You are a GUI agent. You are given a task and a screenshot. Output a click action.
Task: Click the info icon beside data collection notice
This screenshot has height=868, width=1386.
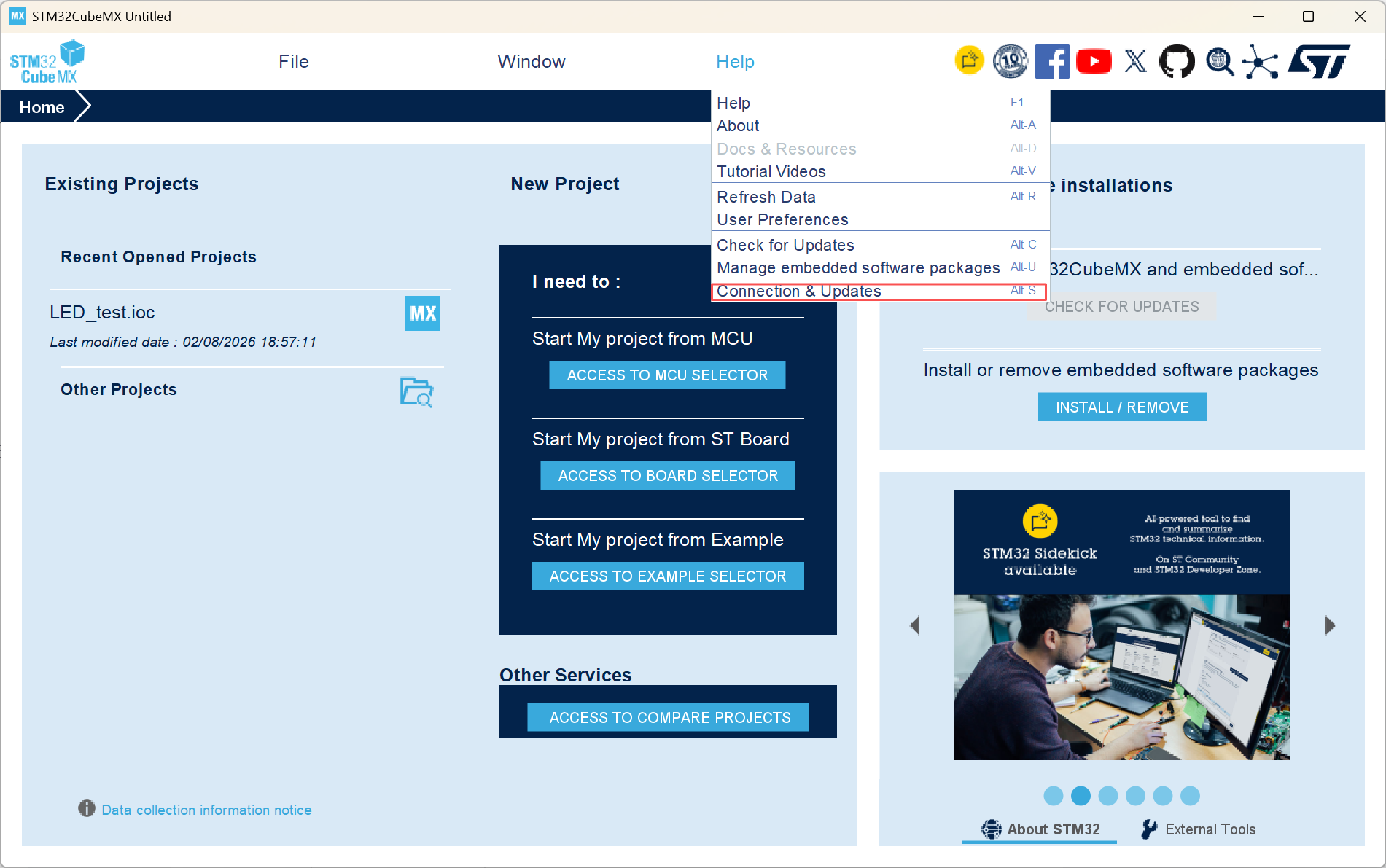tap(87, 808)
